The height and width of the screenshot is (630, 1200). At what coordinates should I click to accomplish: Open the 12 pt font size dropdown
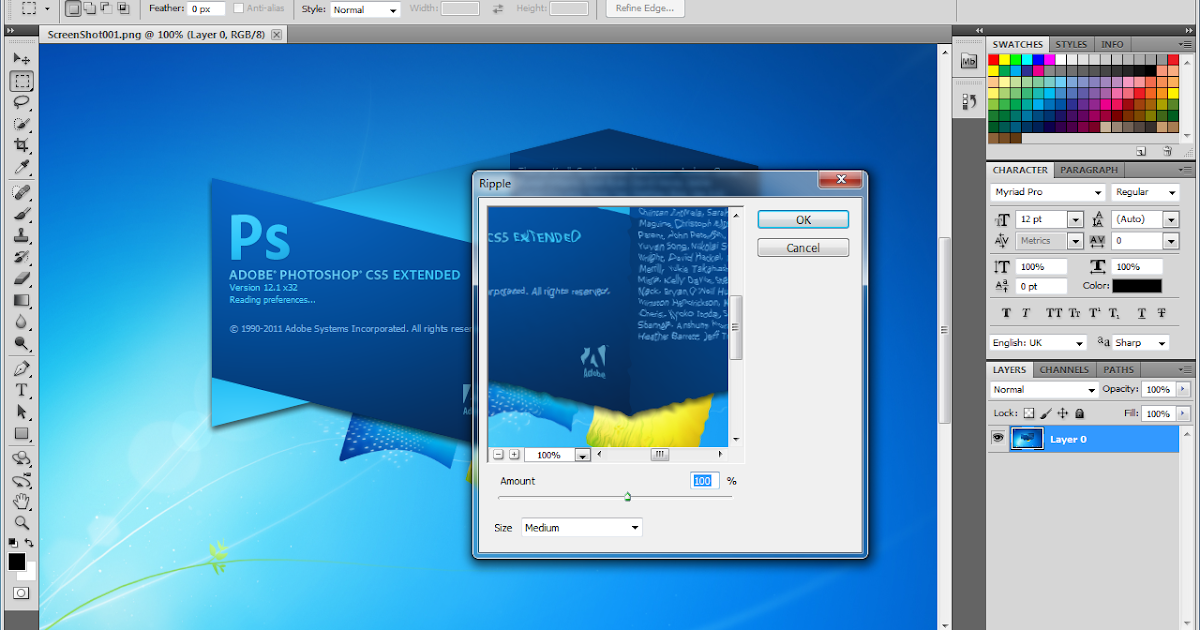click(1076, 219)
